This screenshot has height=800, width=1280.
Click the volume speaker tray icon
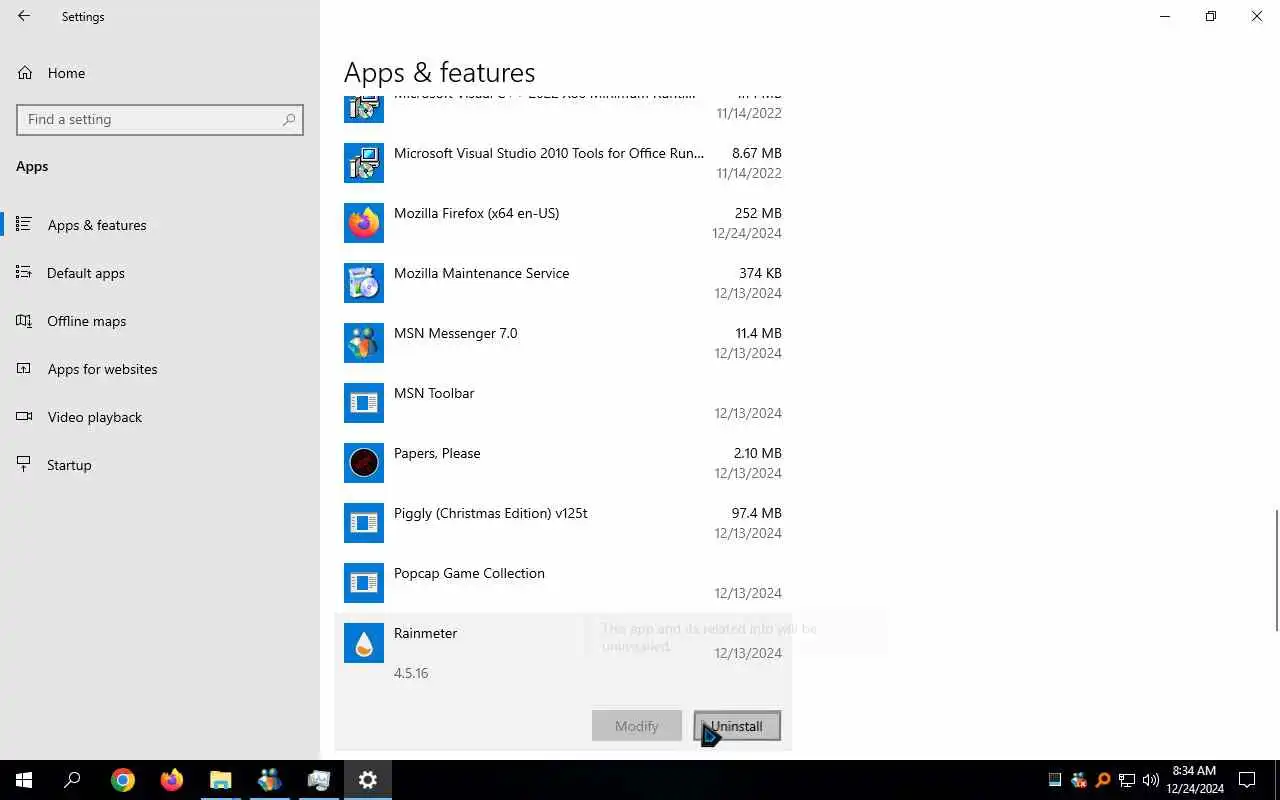(1150, 780)
